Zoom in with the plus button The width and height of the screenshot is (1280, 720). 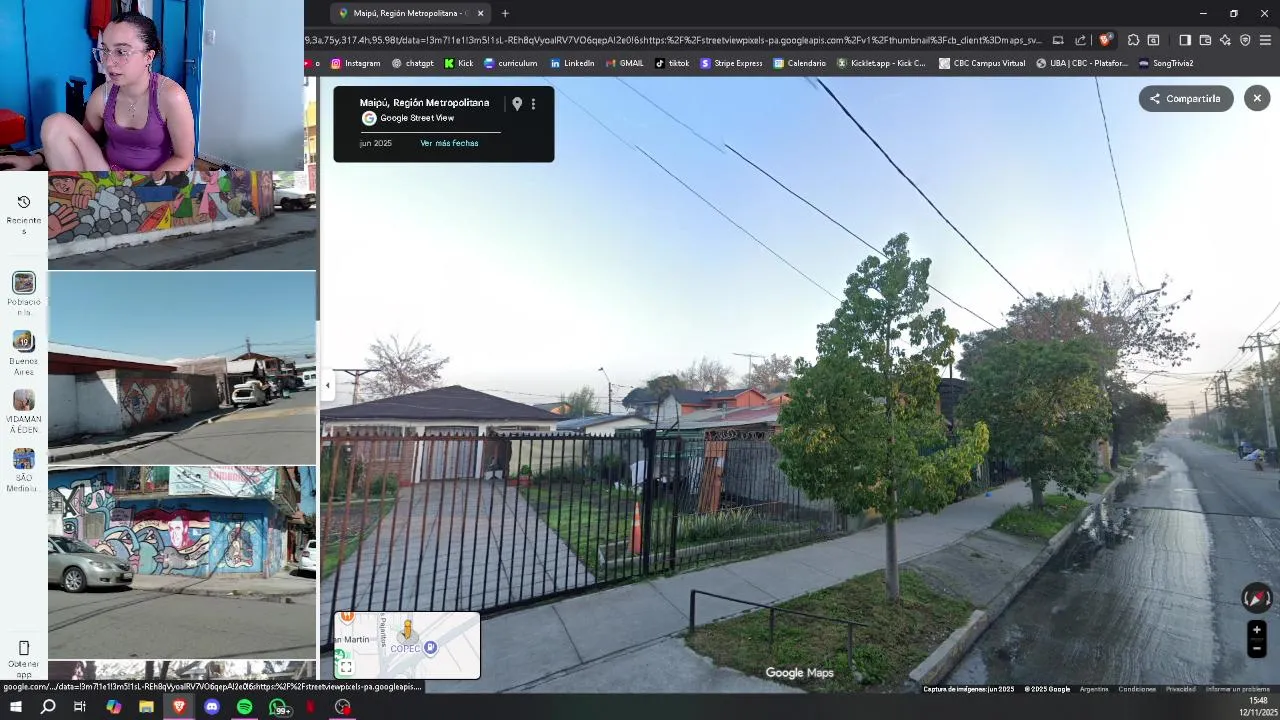click(1257, 630)
